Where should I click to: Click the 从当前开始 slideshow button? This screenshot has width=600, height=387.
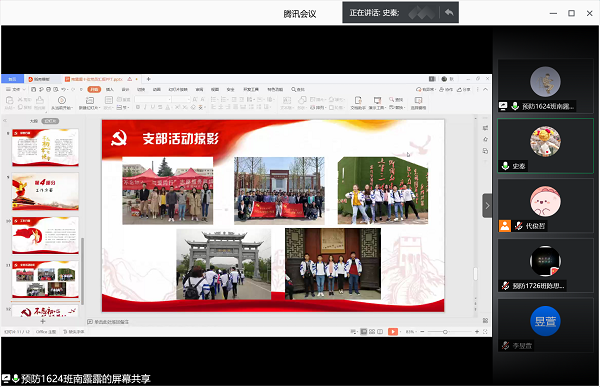[x=62, y=103]
